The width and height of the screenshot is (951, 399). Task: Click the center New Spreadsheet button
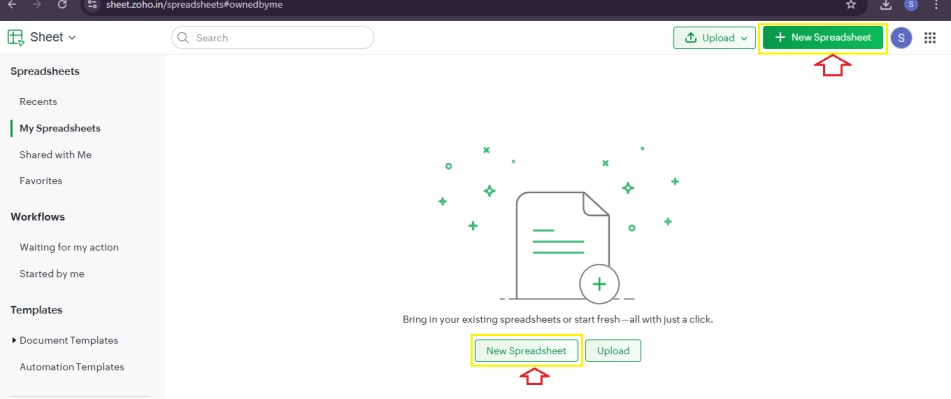pos(526,350)
